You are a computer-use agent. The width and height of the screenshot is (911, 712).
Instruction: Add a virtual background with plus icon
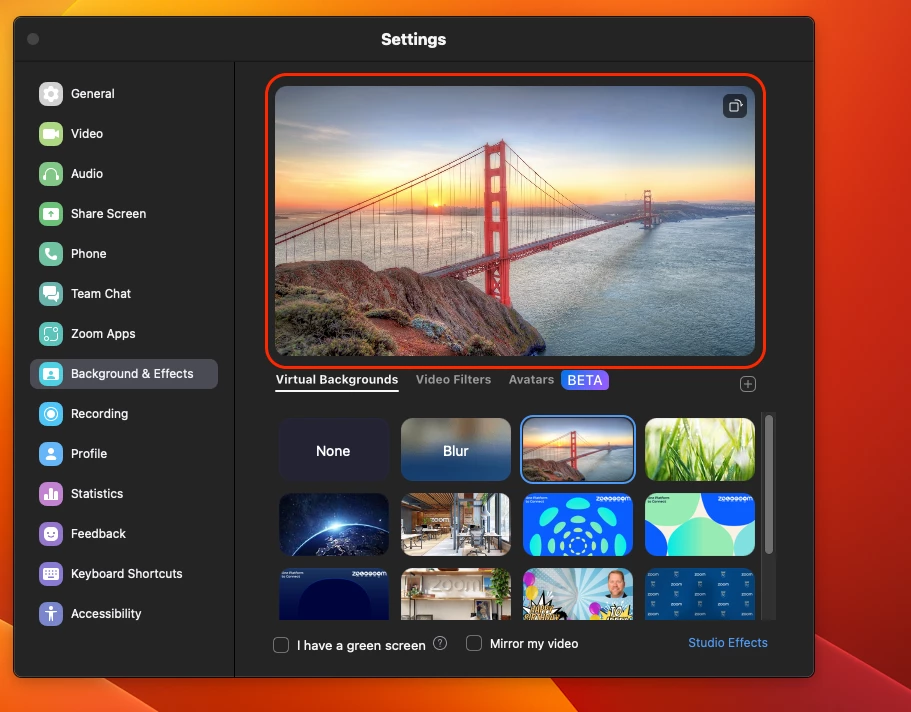(748, 384)
